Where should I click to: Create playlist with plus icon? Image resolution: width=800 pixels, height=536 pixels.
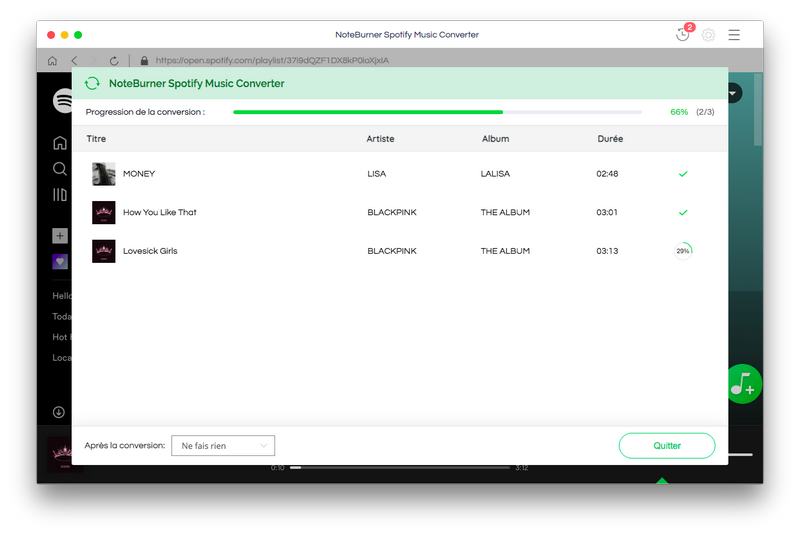pos(60,236)
